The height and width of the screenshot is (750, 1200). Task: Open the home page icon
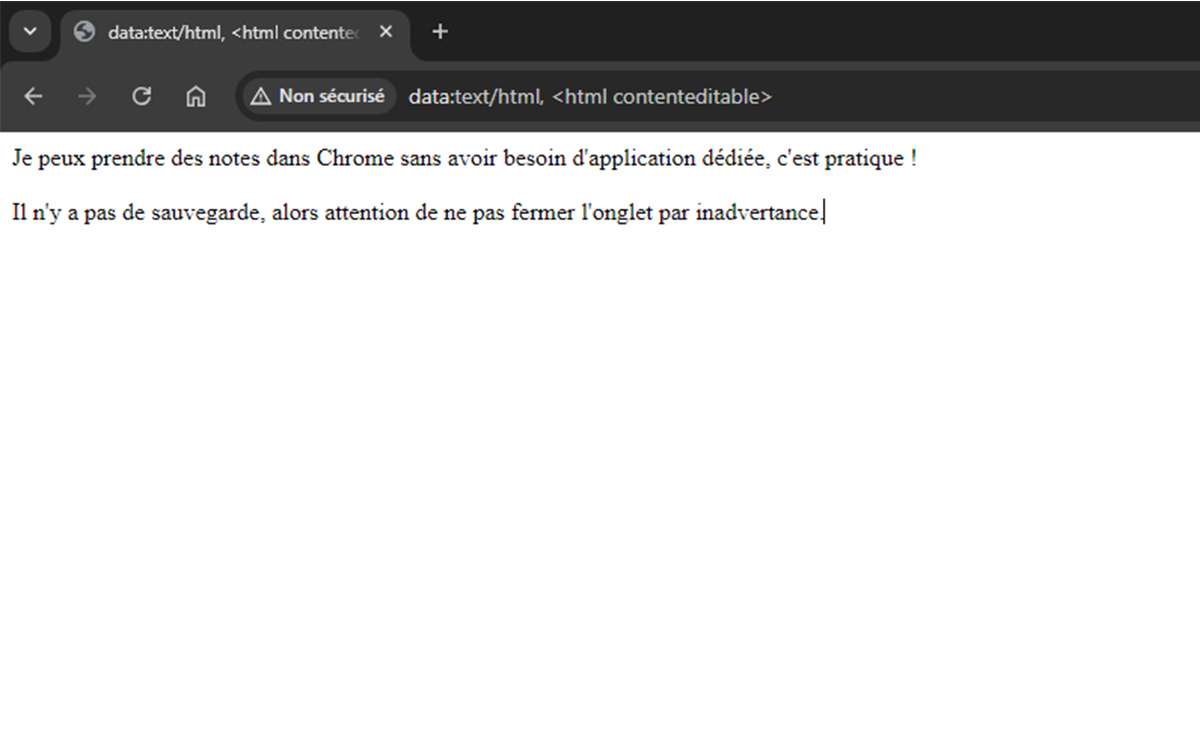click(196, 96)
